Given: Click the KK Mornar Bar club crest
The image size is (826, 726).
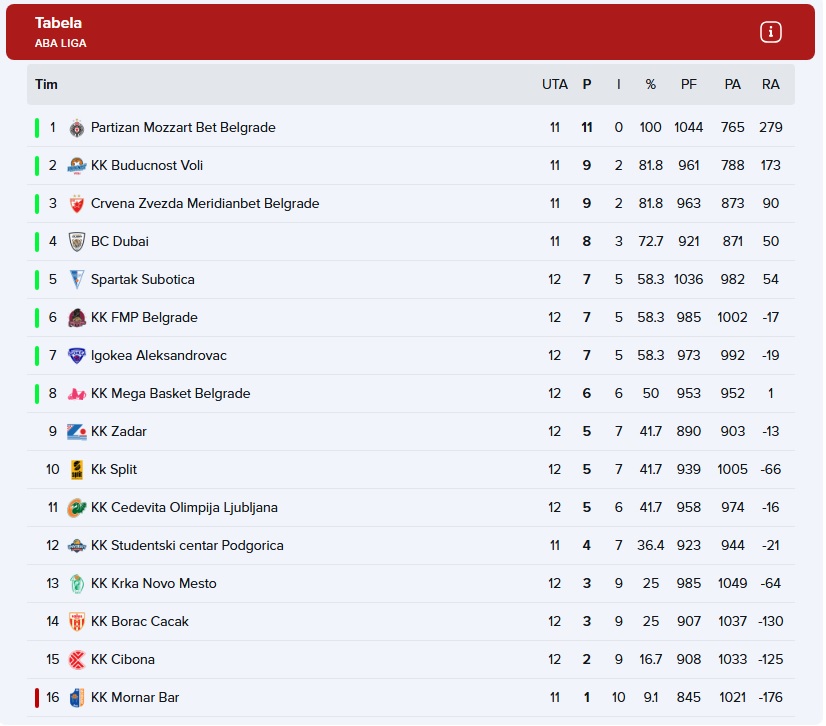Looking at the screenshot, I should click(77, 698).
